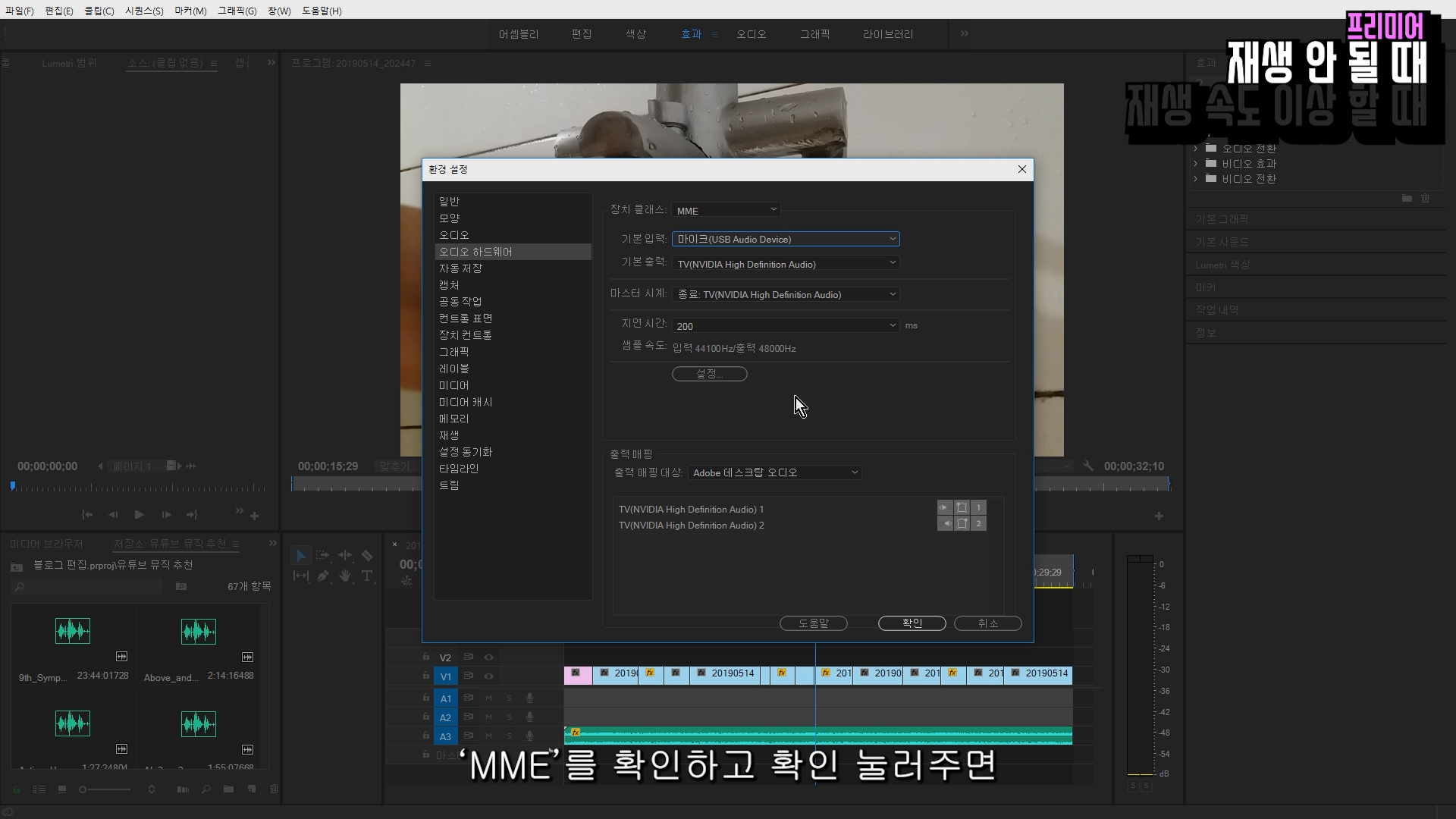Click the 설정... button
Screen dimensions: 1456x819
pos(709,374)
